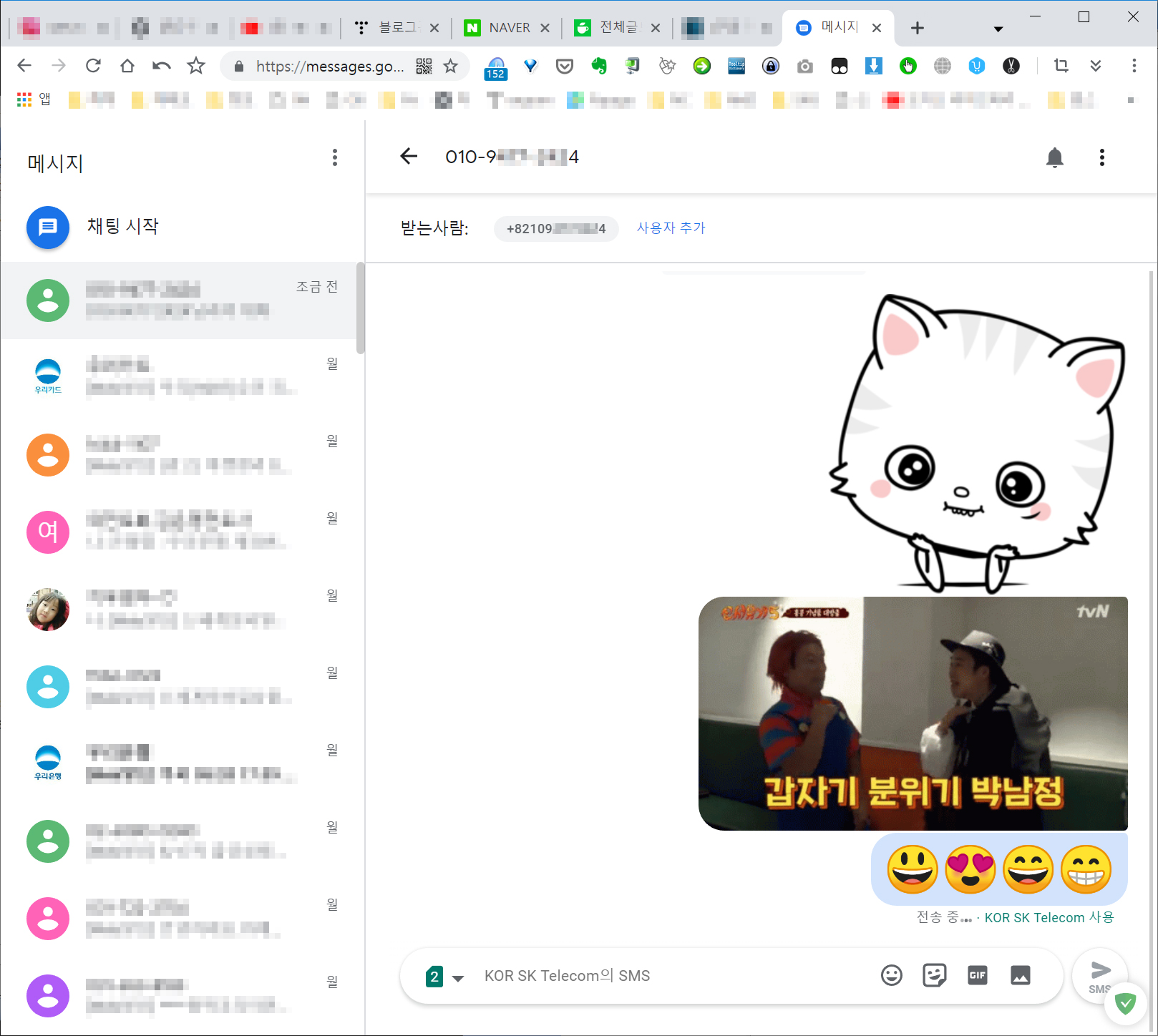Expand hidden toolbar items double chevron
This screenshot has width=1158, height=1036.
[x=1096, y=66]
